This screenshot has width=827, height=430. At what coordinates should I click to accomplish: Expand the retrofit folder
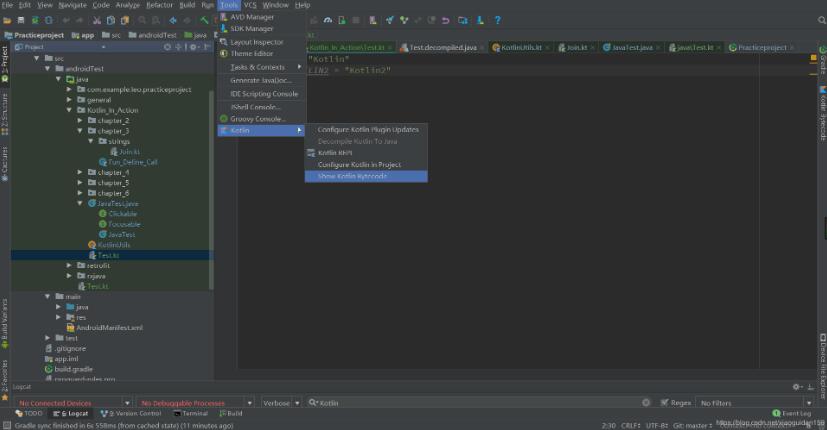[69, 265]
